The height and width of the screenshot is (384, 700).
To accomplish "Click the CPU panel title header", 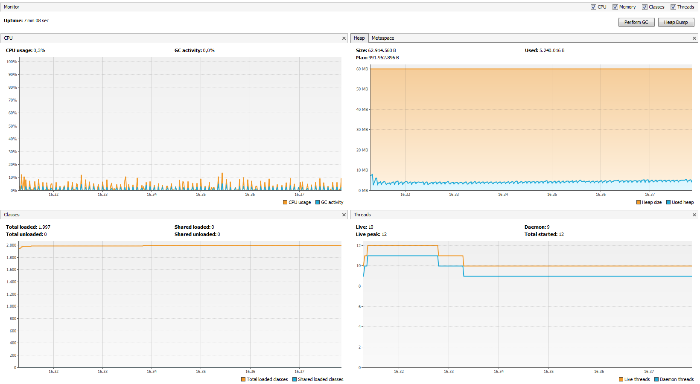I will point(8,38).
